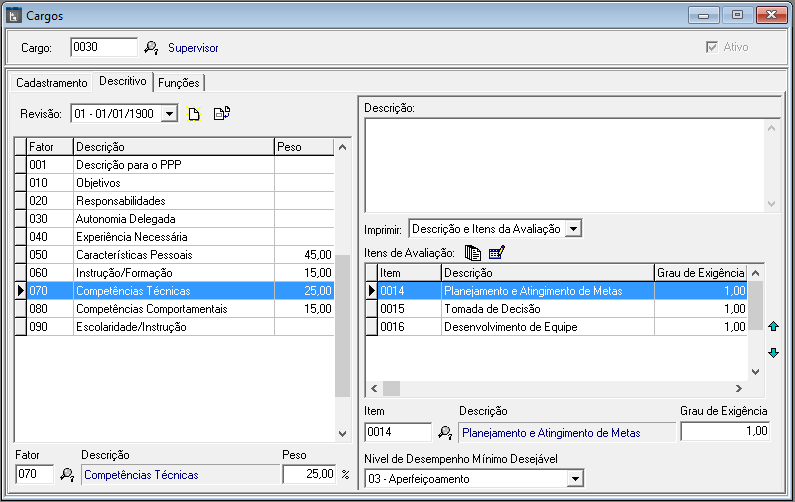The width and height of the screenshot is (795, 502).
Task: Select the Descritivo tab
Action: pos(123,81)
